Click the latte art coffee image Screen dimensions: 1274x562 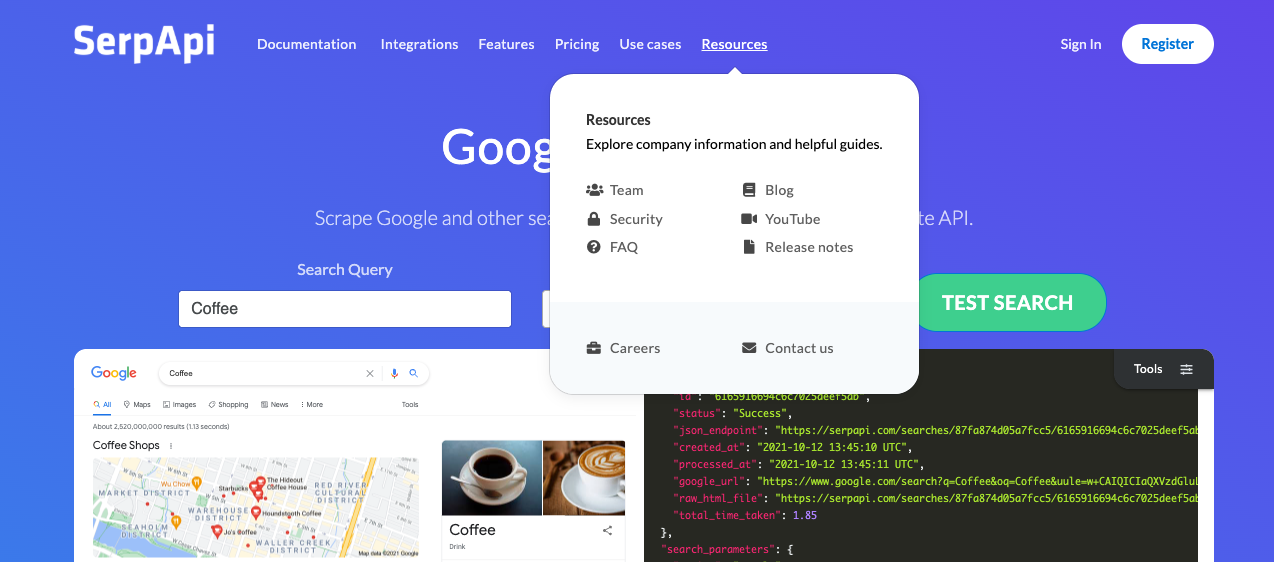[584, 477]
